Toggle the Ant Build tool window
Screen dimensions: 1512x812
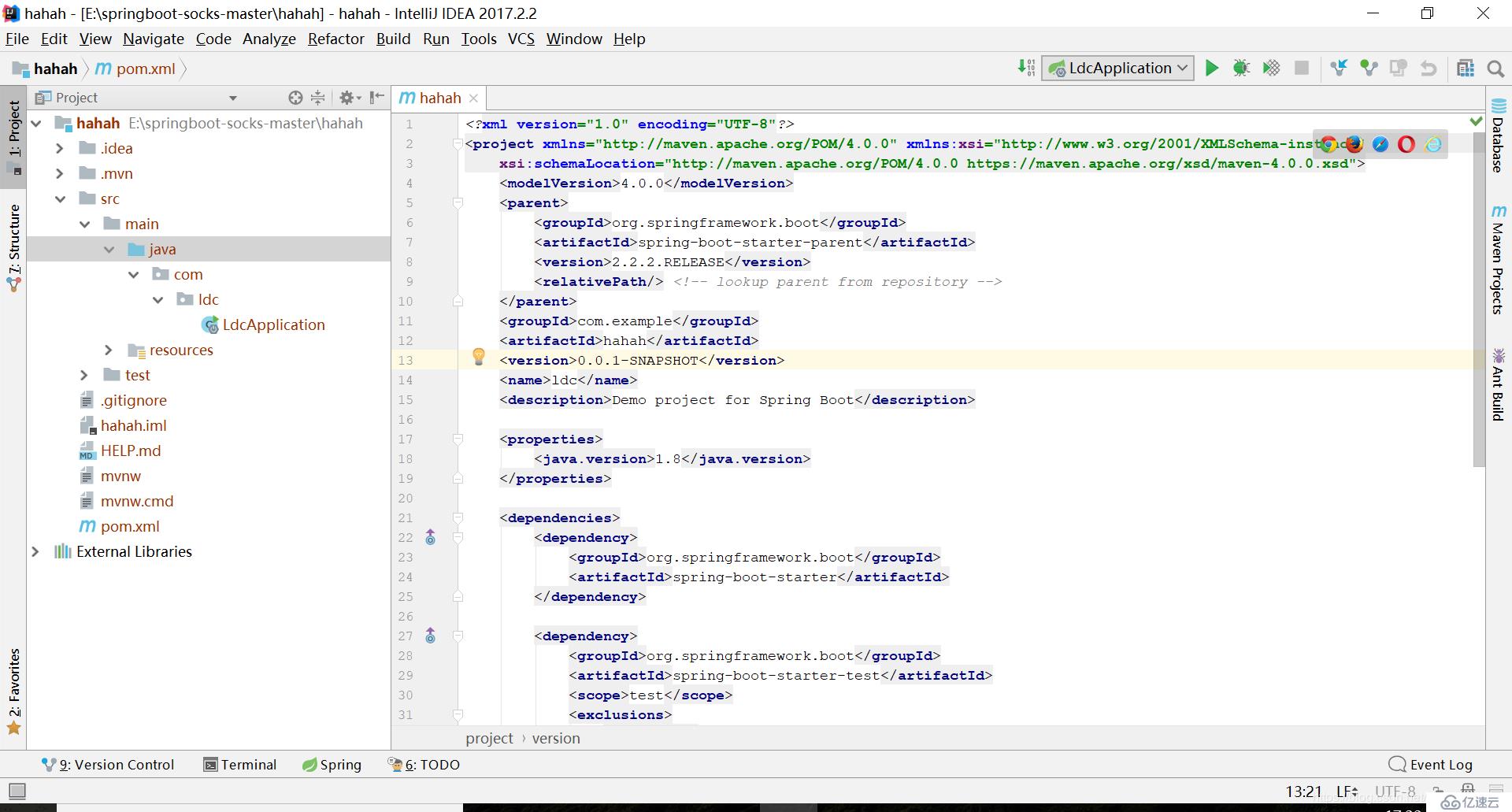pyautogui.click(x=1499, y=384)
